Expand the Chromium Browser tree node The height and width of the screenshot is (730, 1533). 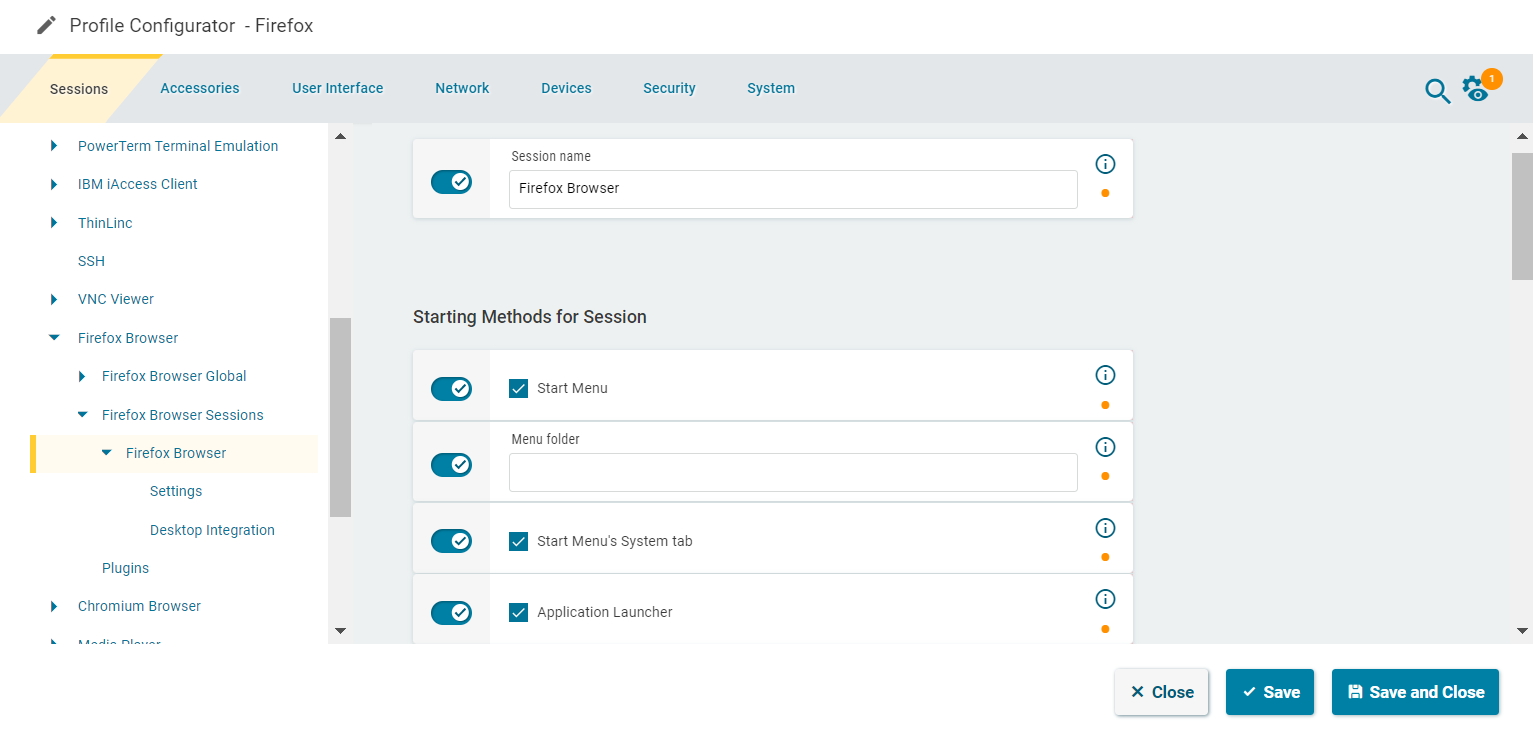click(x=54, y=606)
